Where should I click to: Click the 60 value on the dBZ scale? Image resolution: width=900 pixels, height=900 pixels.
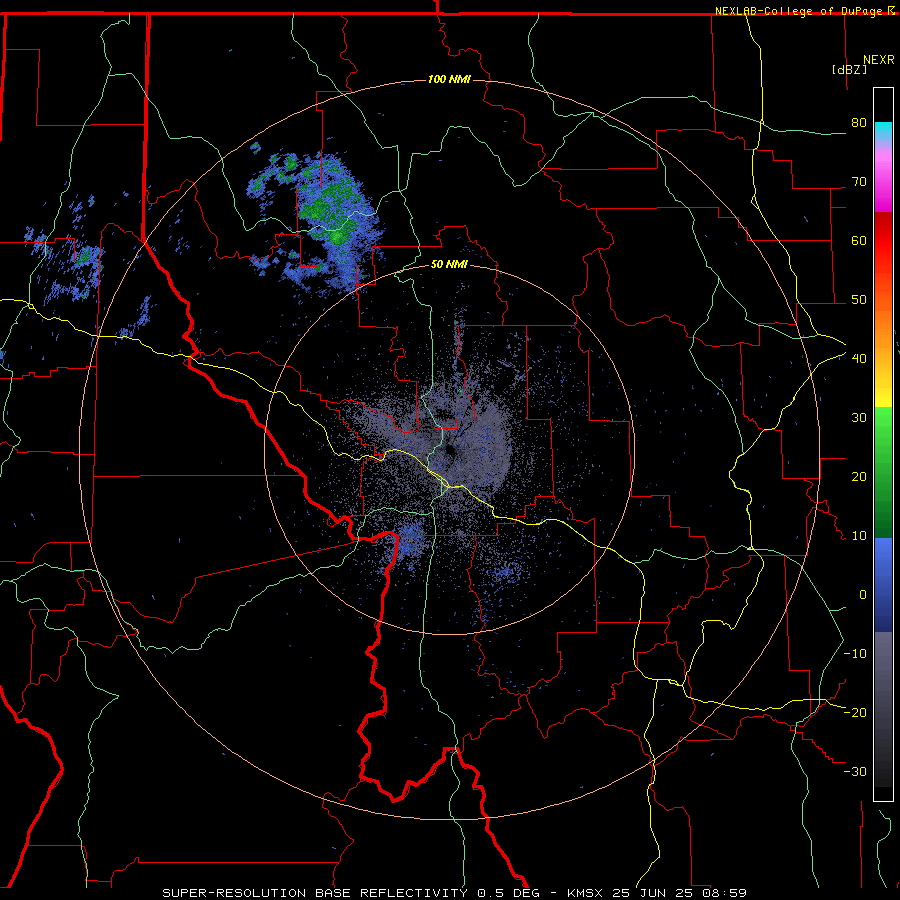click(x=859, y=240)
